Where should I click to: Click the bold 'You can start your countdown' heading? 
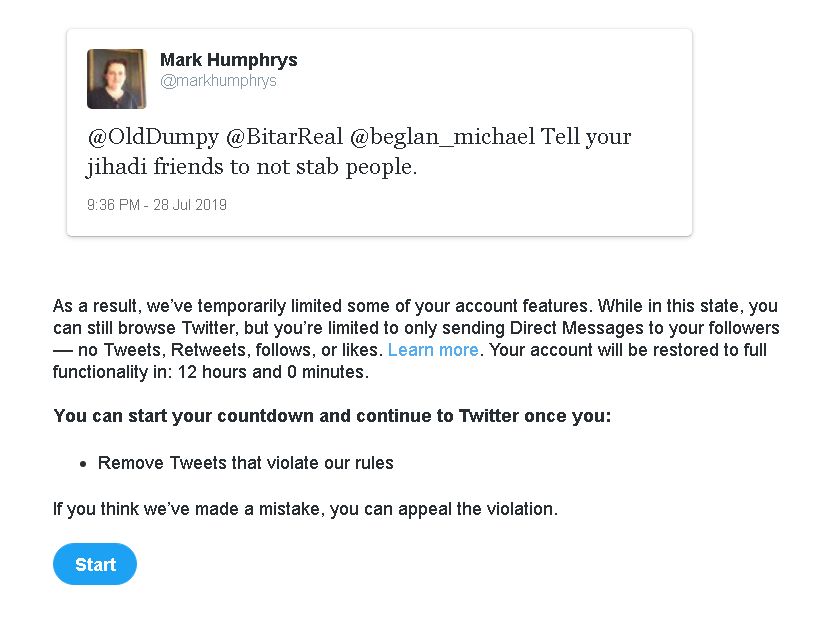click(331, 416)
